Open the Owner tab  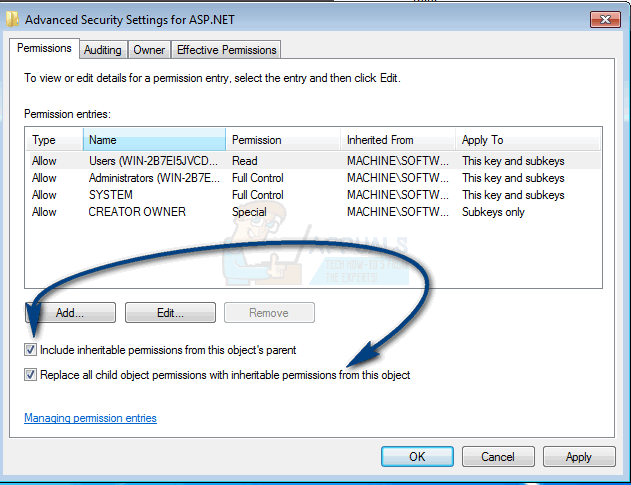149,49
